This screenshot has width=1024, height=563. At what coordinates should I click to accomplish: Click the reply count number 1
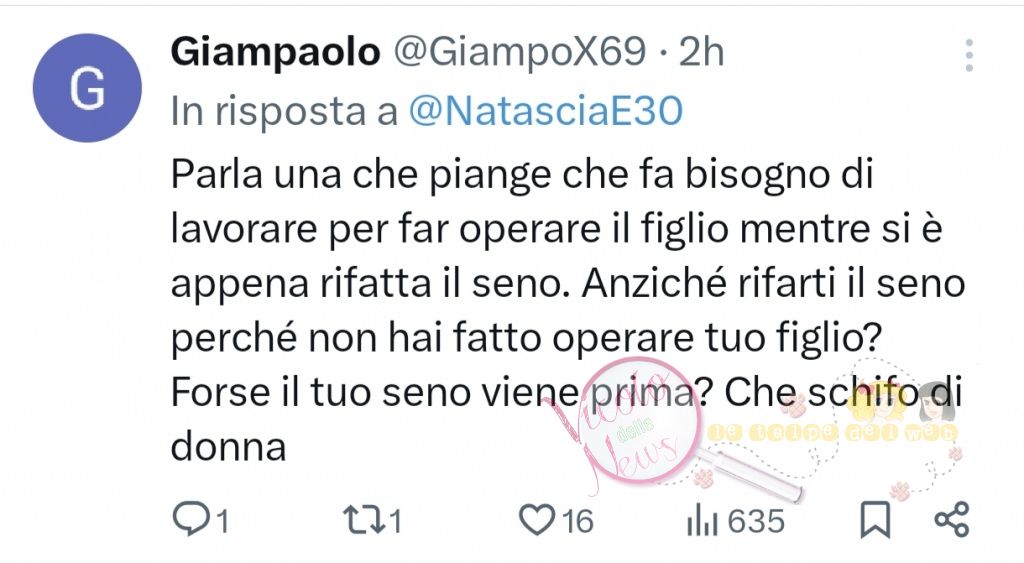tap(222, 522)
